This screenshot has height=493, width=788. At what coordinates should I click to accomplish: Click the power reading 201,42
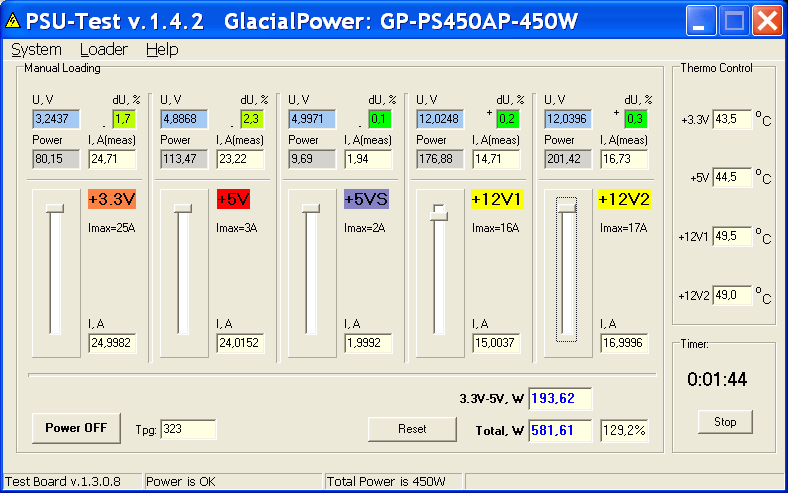click(x=568, y=159)
